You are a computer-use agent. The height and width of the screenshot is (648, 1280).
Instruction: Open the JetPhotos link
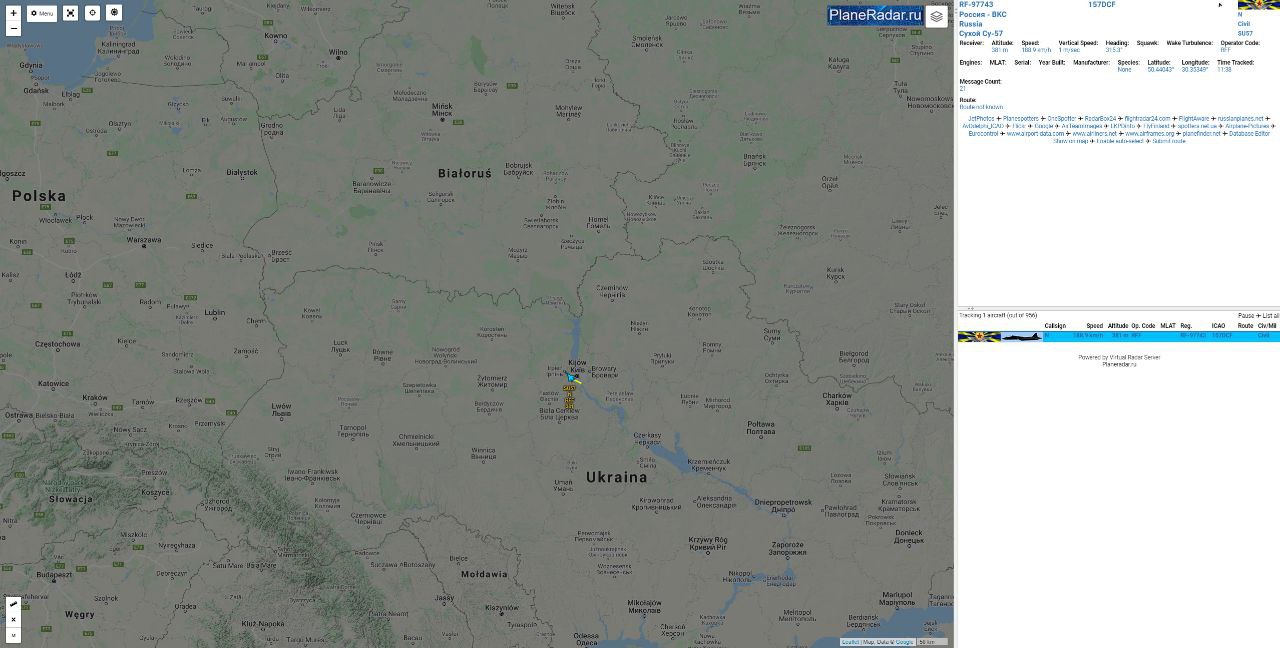pos(981,119)
